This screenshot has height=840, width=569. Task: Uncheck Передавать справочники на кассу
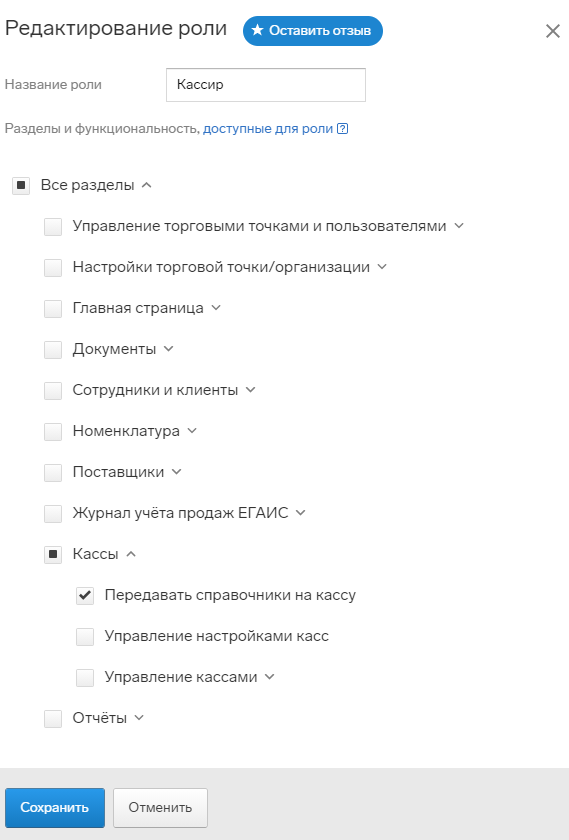click(85, 595)
